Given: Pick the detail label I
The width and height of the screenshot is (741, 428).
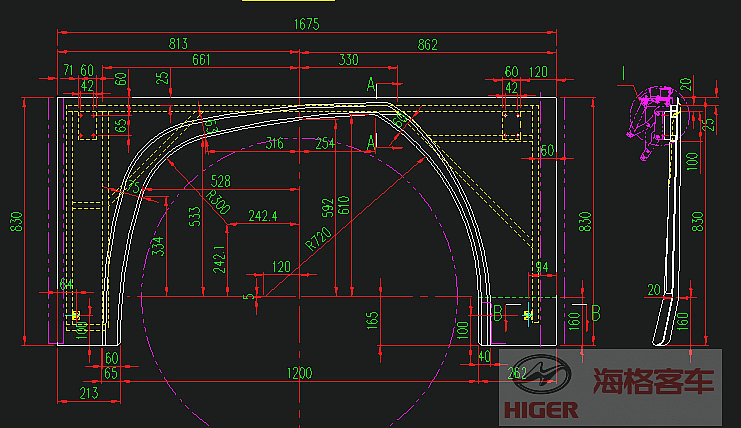Looking at the screenshot, I should click(624, 74).
